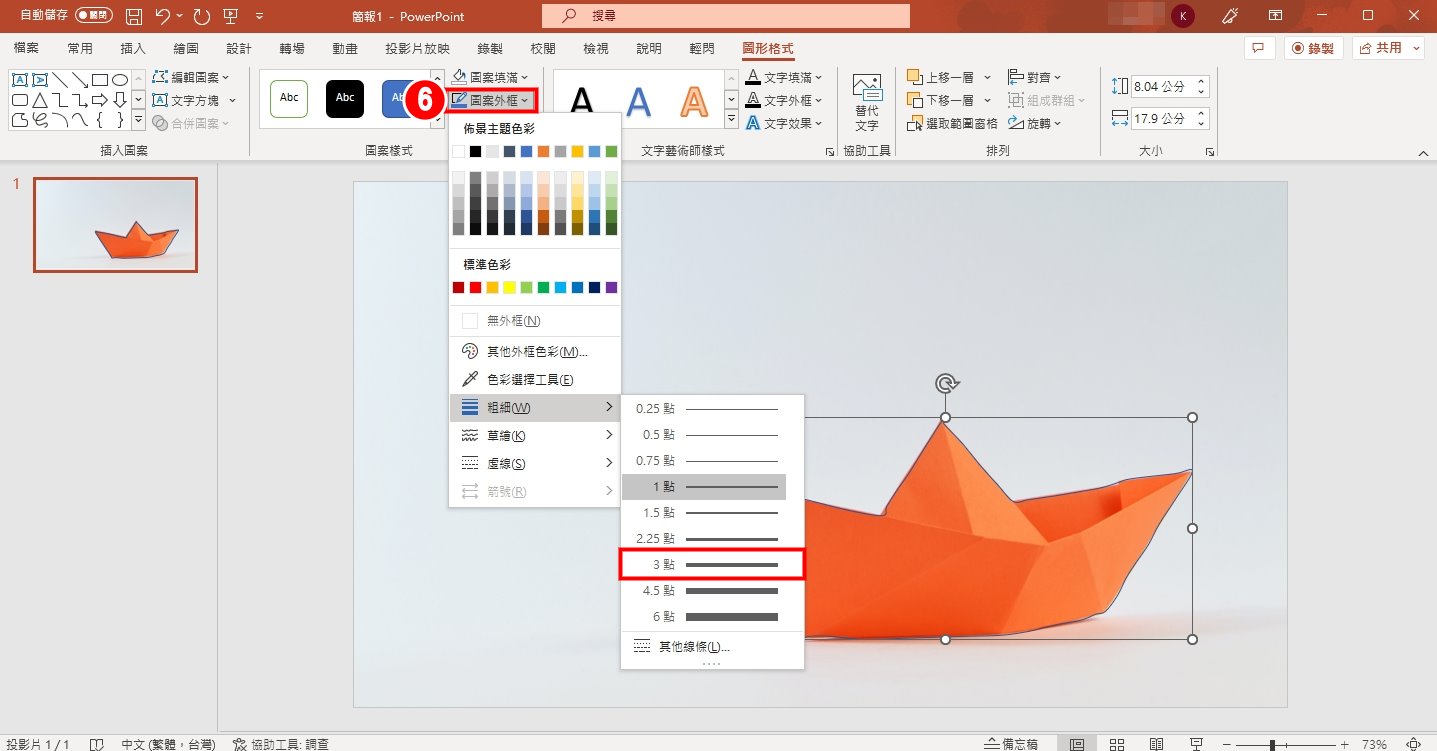Select the 圖形格式 tab

pyautogui.click(x=768, y=49)
